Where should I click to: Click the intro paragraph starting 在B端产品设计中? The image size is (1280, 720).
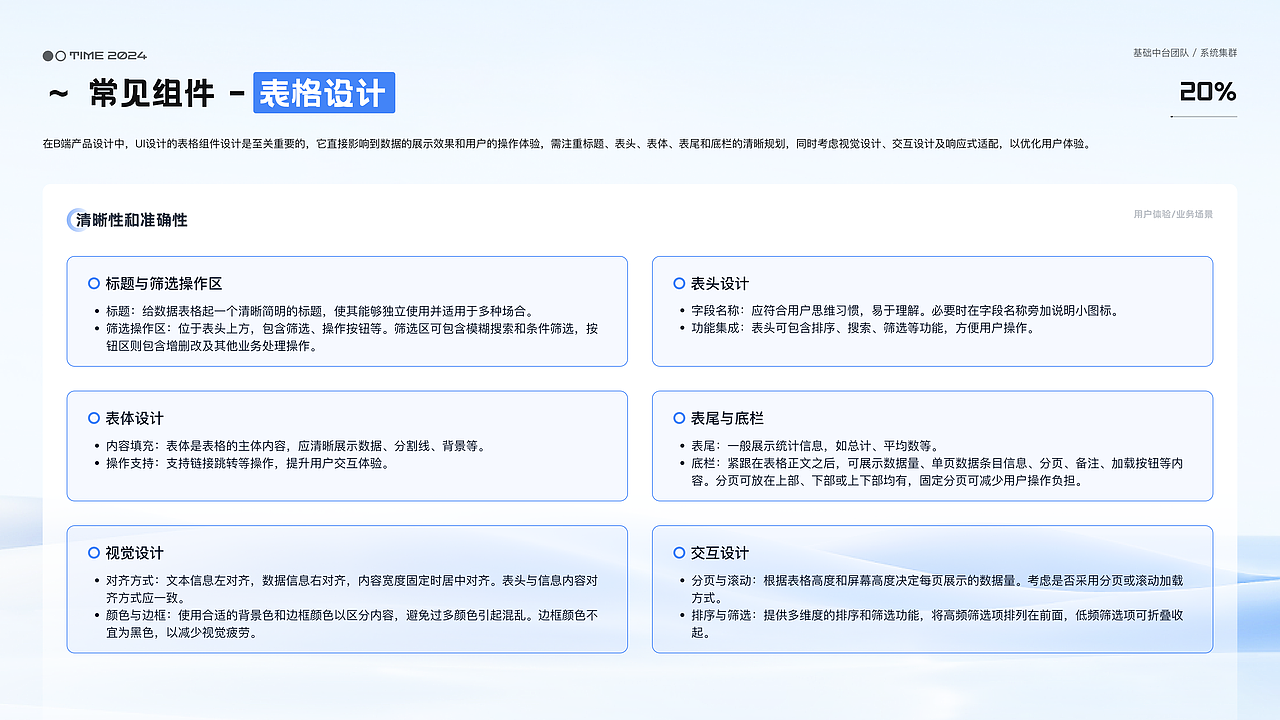tap(566, 144)
